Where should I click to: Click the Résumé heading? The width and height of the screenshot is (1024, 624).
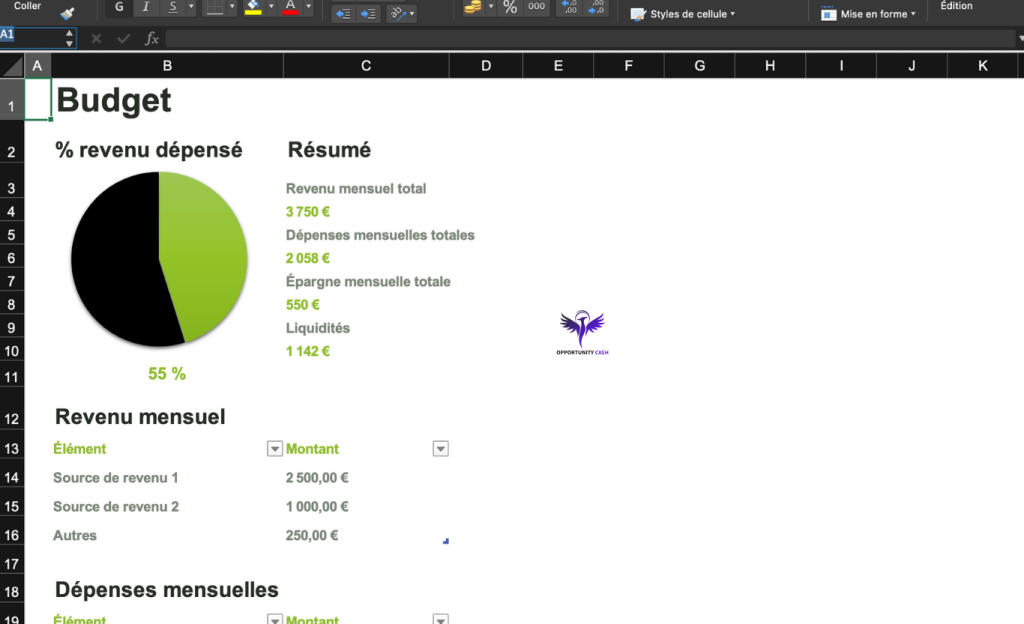(x=329, y=149)
